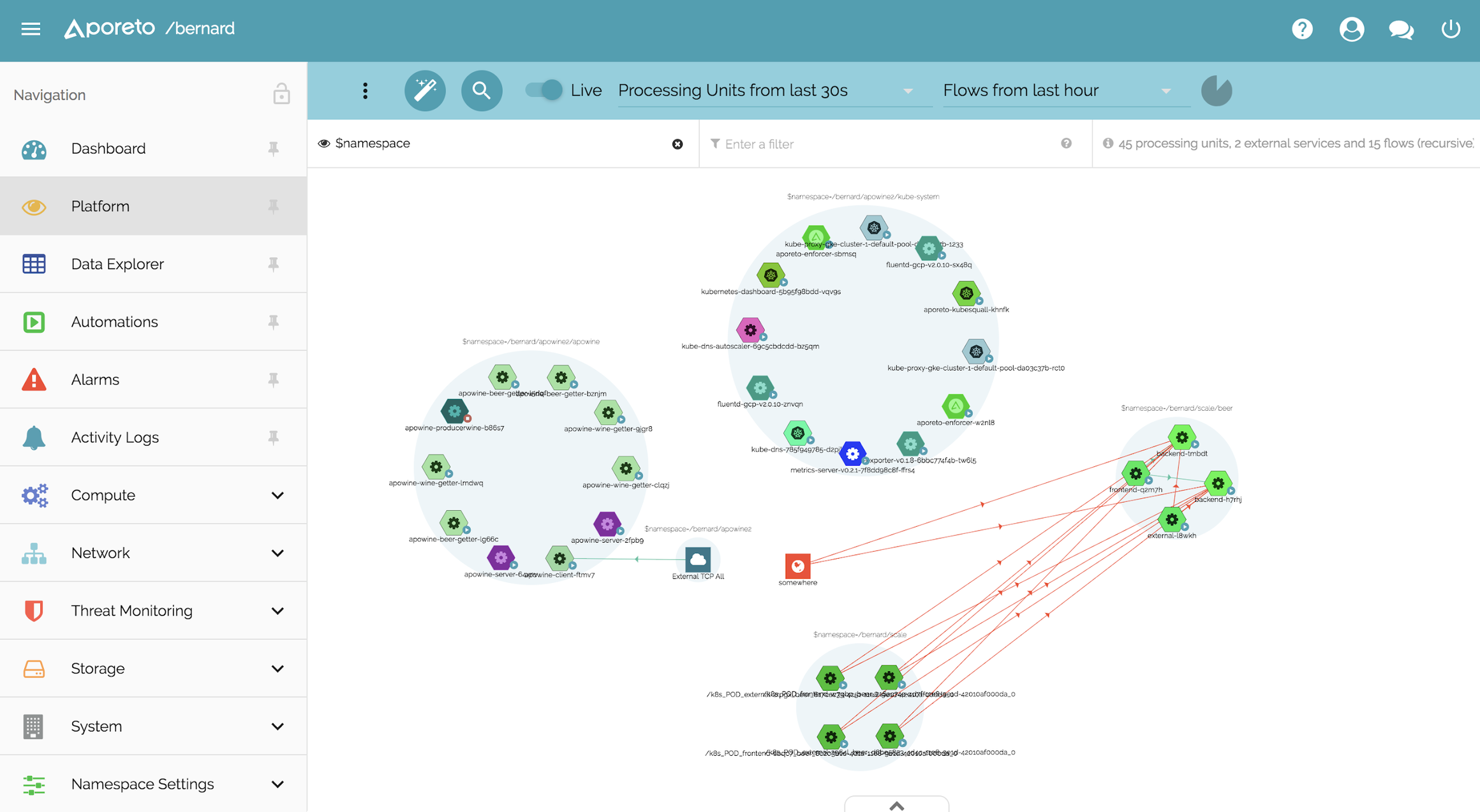Open Flows from last hour dropdown

click(x=1066, y=91)
